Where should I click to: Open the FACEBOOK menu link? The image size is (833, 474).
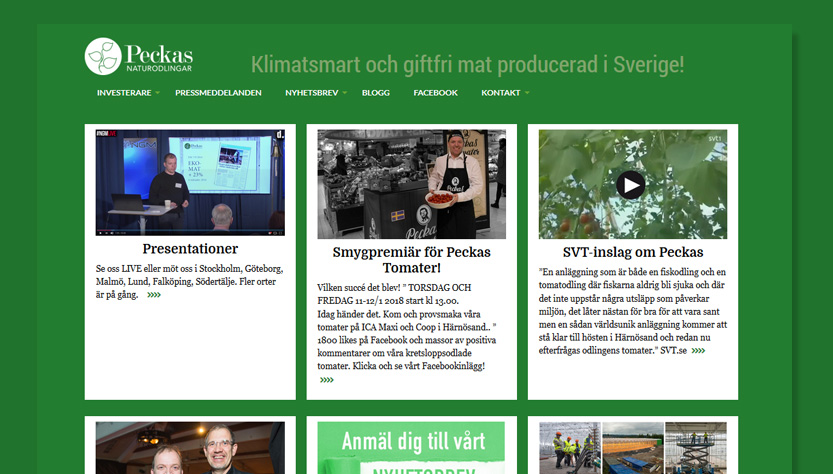[435, 93]
